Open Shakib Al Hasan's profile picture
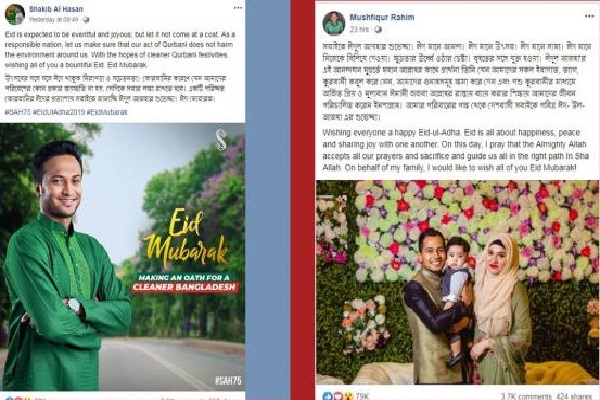 15,14
